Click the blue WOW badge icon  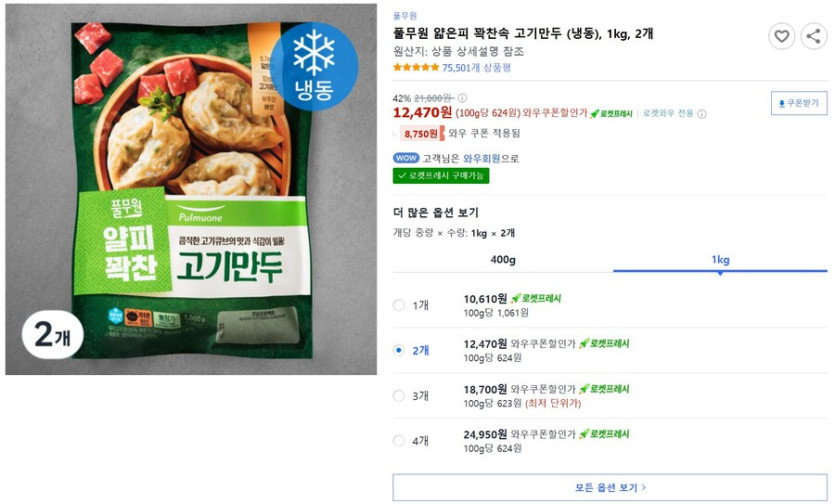click(406, 158)
